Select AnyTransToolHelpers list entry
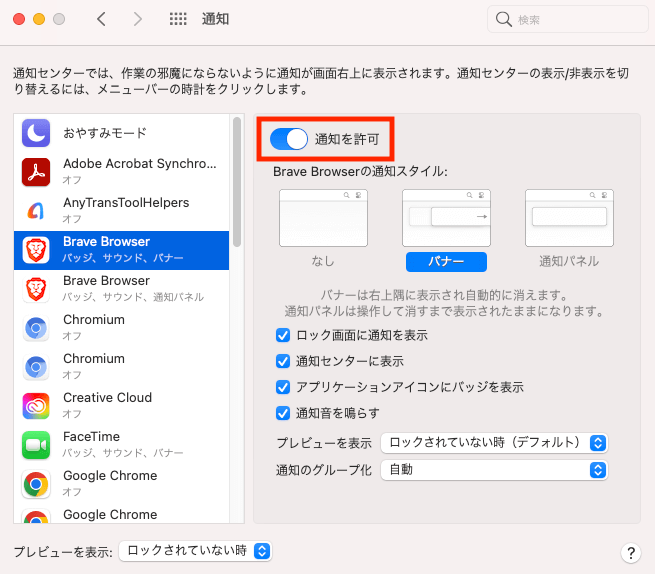The width and height of the screenshot is (655, 574). click(122, 211)
